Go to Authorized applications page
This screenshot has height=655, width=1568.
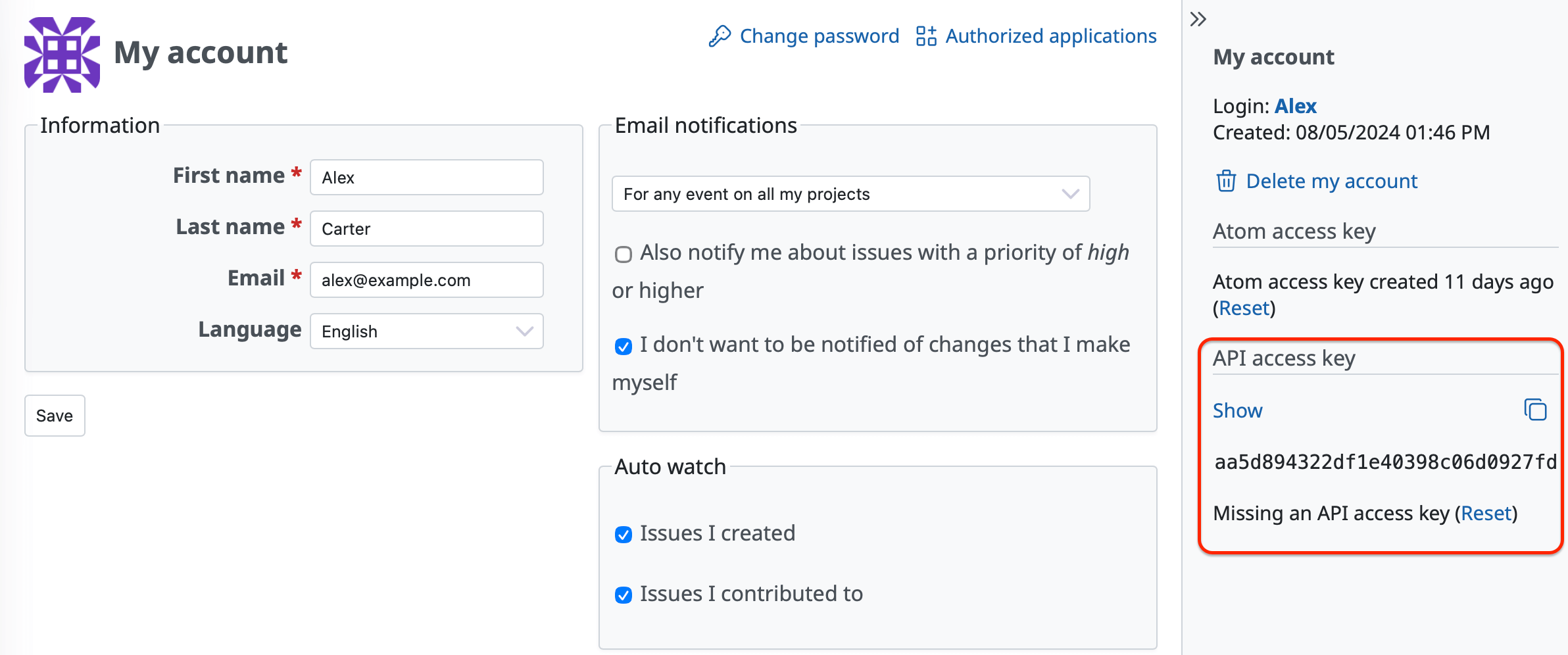(x=1050, y=36)
